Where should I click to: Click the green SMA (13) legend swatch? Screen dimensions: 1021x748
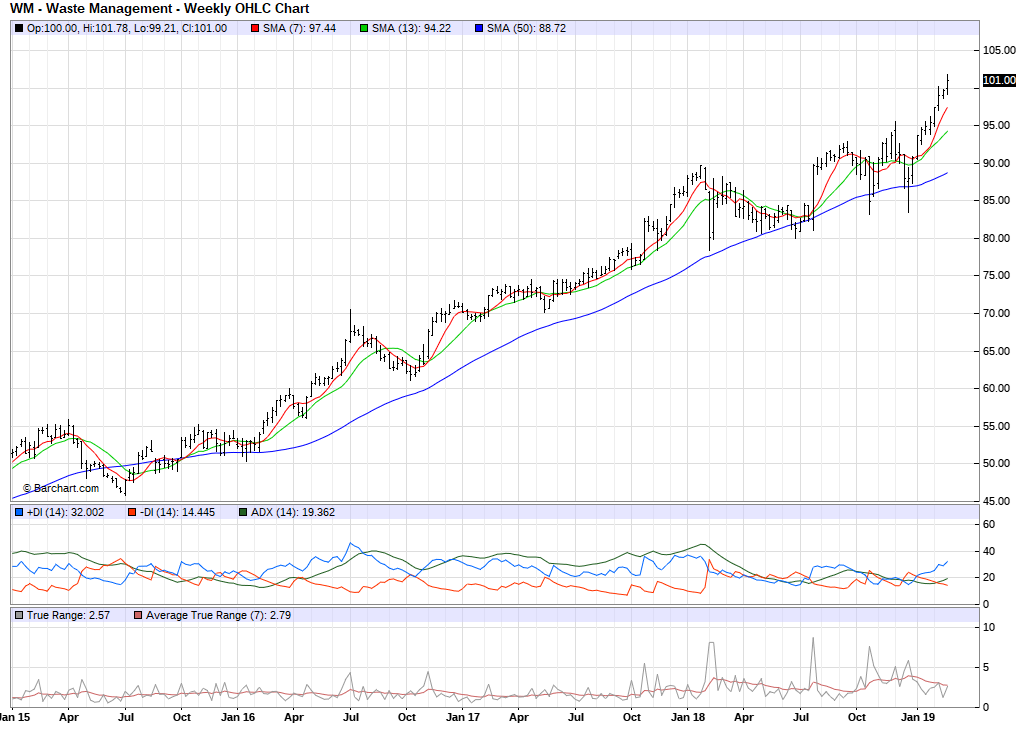(x=364, y=28)
